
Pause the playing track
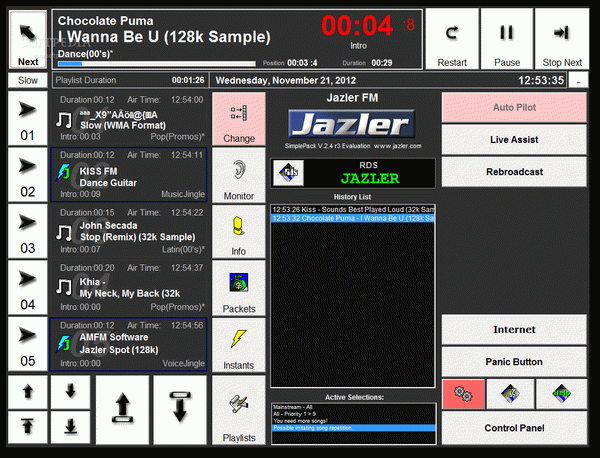tap(507, 38)
